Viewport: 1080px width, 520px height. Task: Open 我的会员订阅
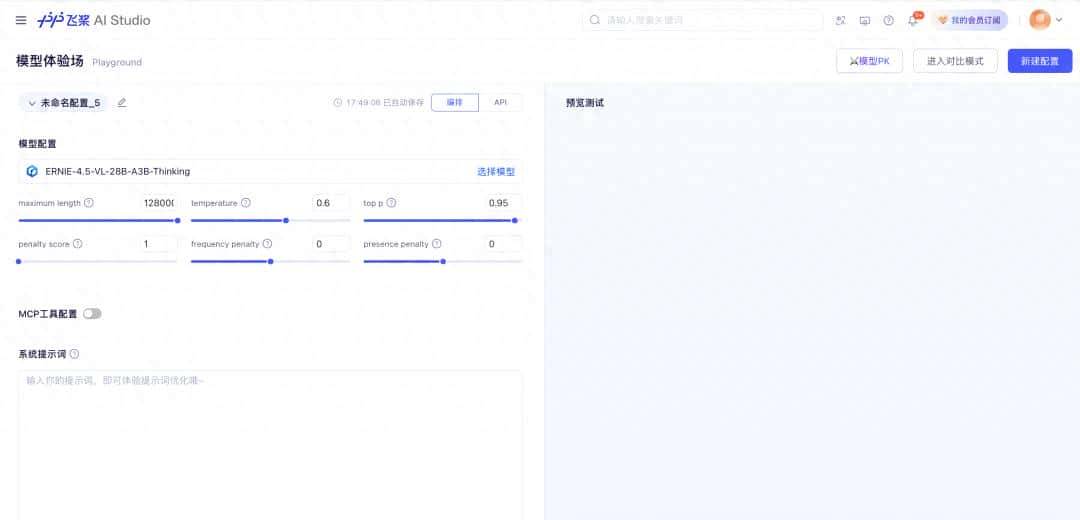(970, 21)
